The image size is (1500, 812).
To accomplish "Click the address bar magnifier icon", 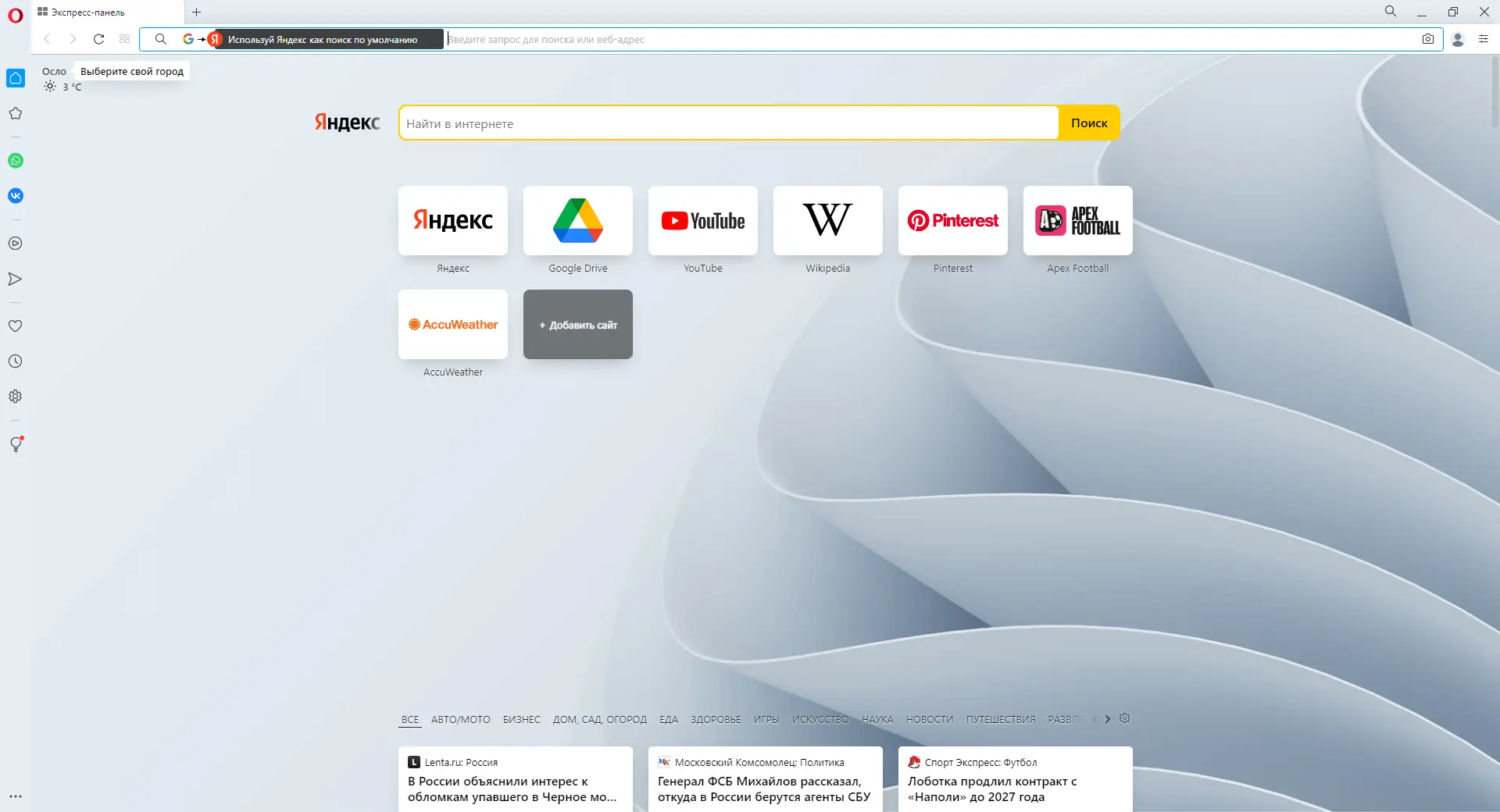I will [x=161, y=39].
